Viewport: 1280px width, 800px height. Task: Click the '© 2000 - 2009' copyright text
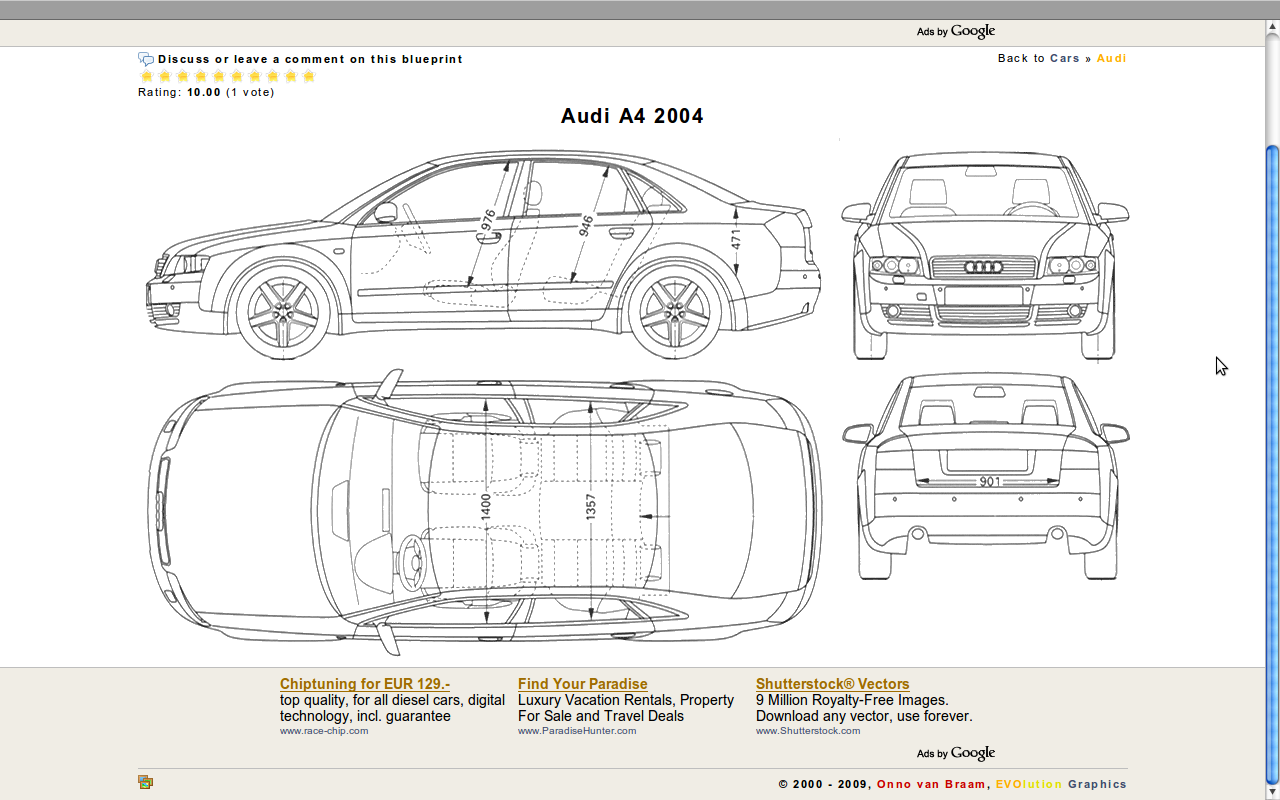[824, 784]
